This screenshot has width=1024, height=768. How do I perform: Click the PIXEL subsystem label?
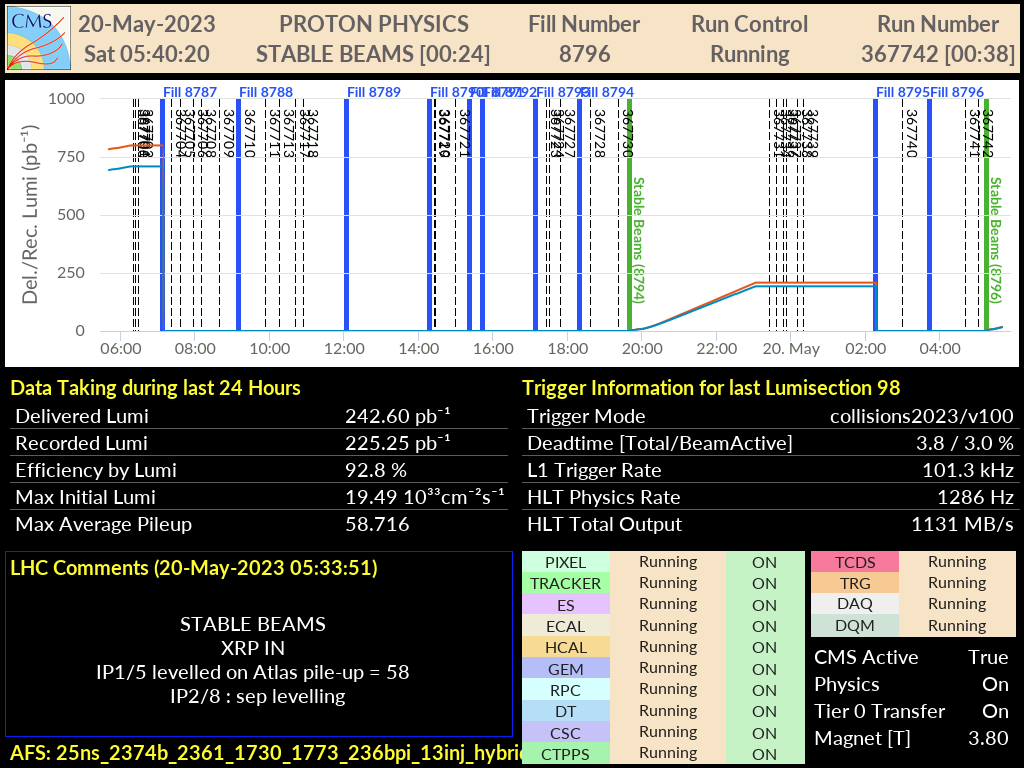pyautogui.click(x=566, y=562)
